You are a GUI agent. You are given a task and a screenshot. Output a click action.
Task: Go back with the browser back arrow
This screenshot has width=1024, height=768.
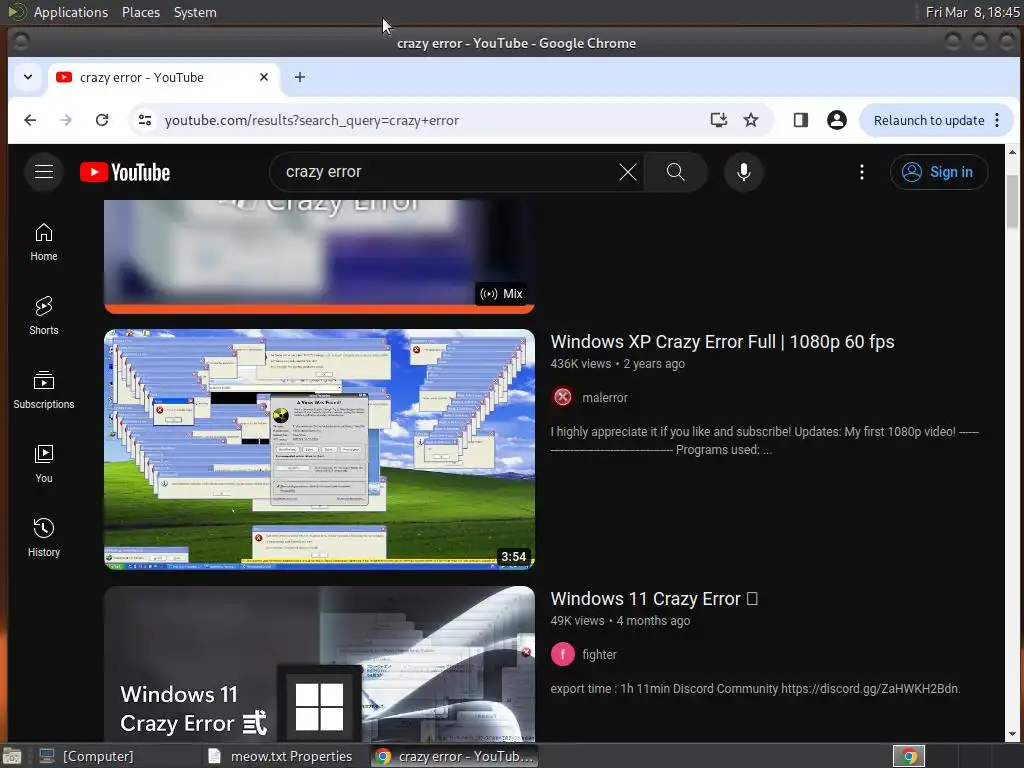[30, 120]
